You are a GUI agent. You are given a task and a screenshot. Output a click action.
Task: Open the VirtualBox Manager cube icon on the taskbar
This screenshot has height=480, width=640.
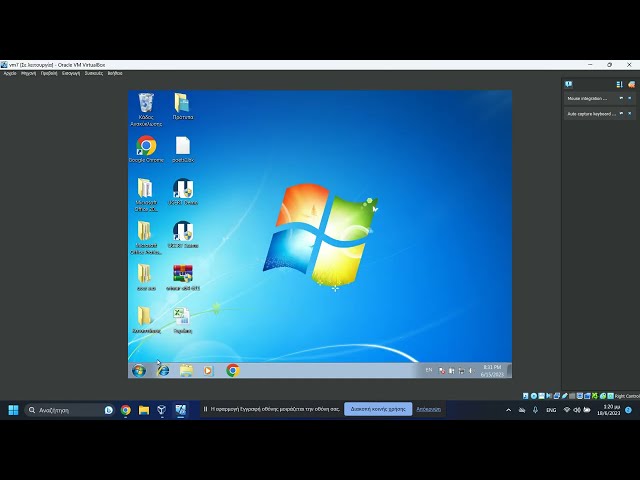[162, 410]
